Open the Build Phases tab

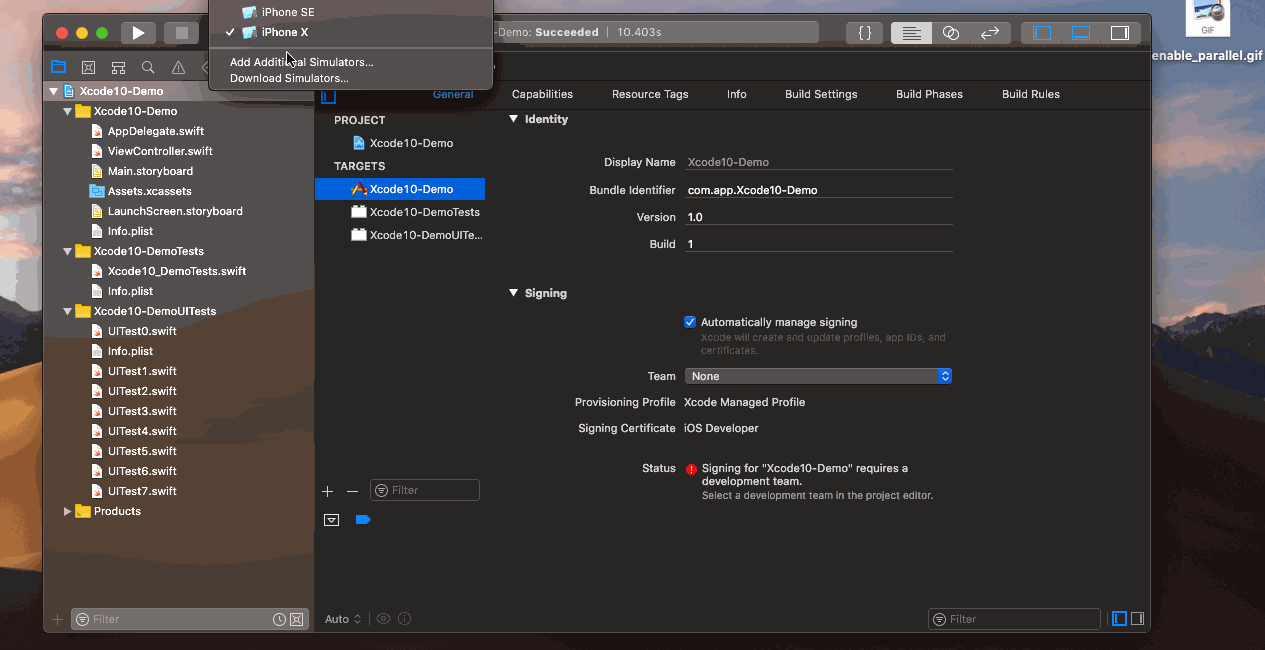coord(929,94)
